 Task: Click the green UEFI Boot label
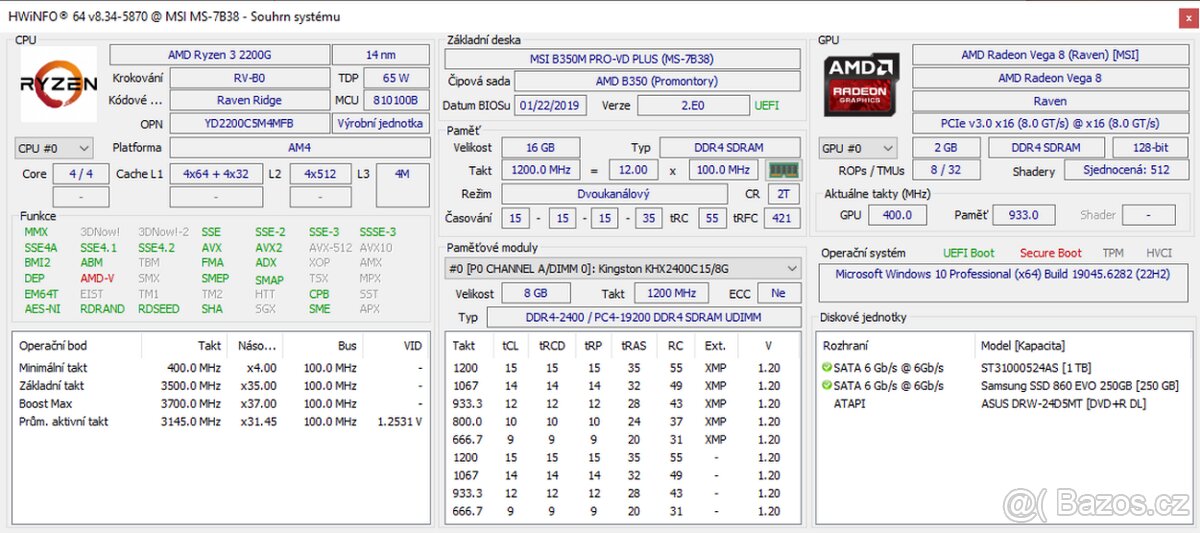coord(968,253)
